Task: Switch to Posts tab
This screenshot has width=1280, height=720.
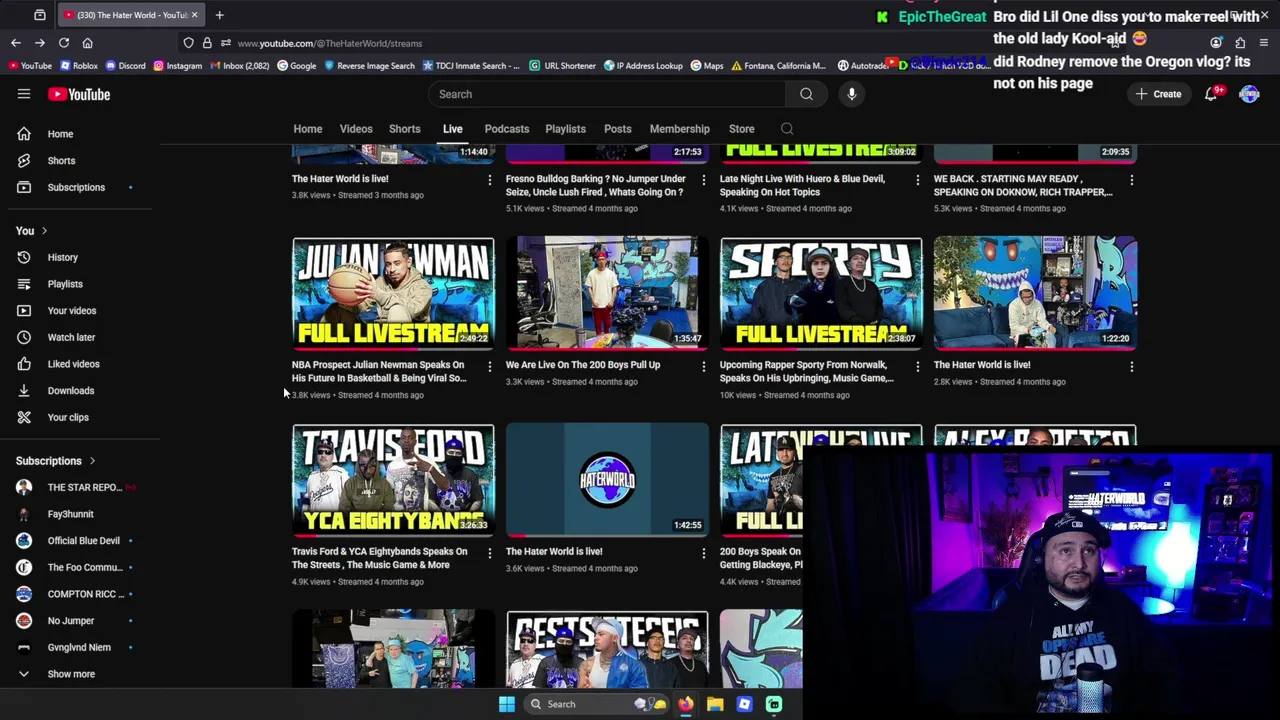Action: click(x=618, y=129)
